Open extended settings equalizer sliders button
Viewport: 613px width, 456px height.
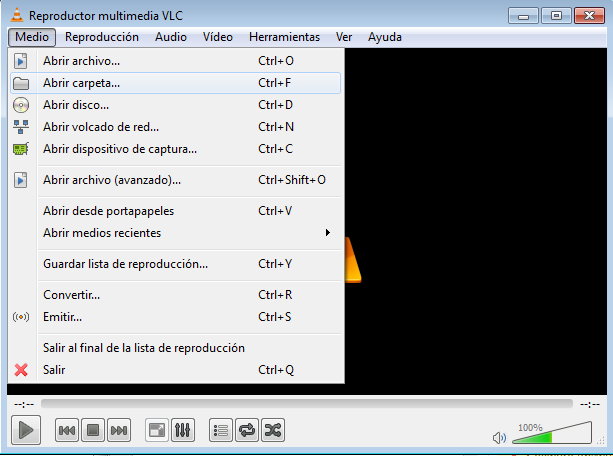click(x=183, y=430)
